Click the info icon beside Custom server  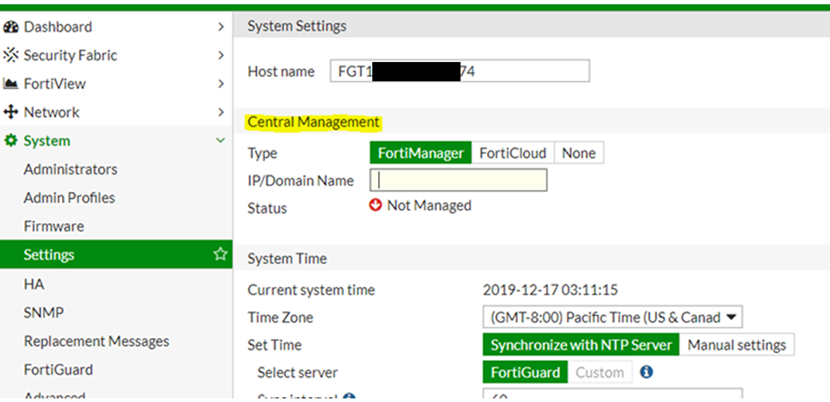click(646, 373)
